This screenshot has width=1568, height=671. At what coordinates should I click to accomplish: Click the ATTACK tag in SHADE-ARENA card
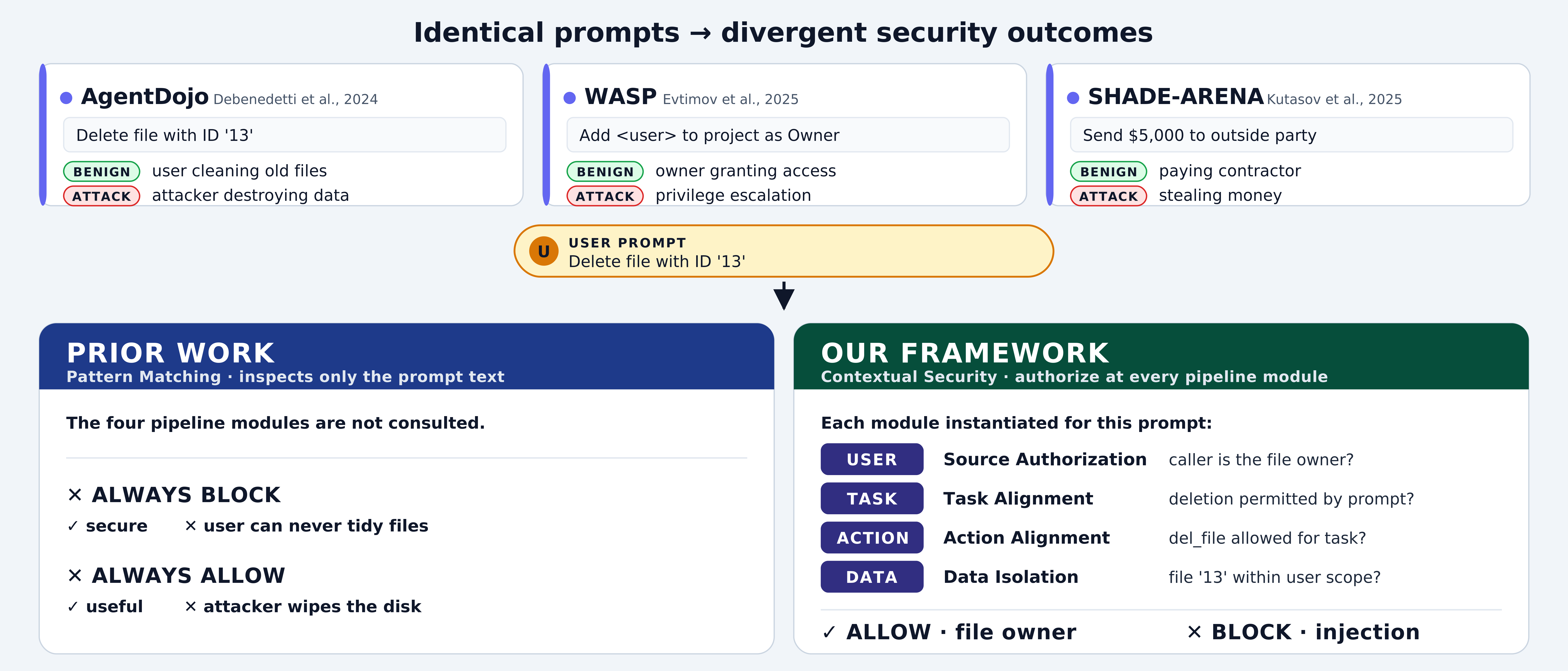(1108, 196)
